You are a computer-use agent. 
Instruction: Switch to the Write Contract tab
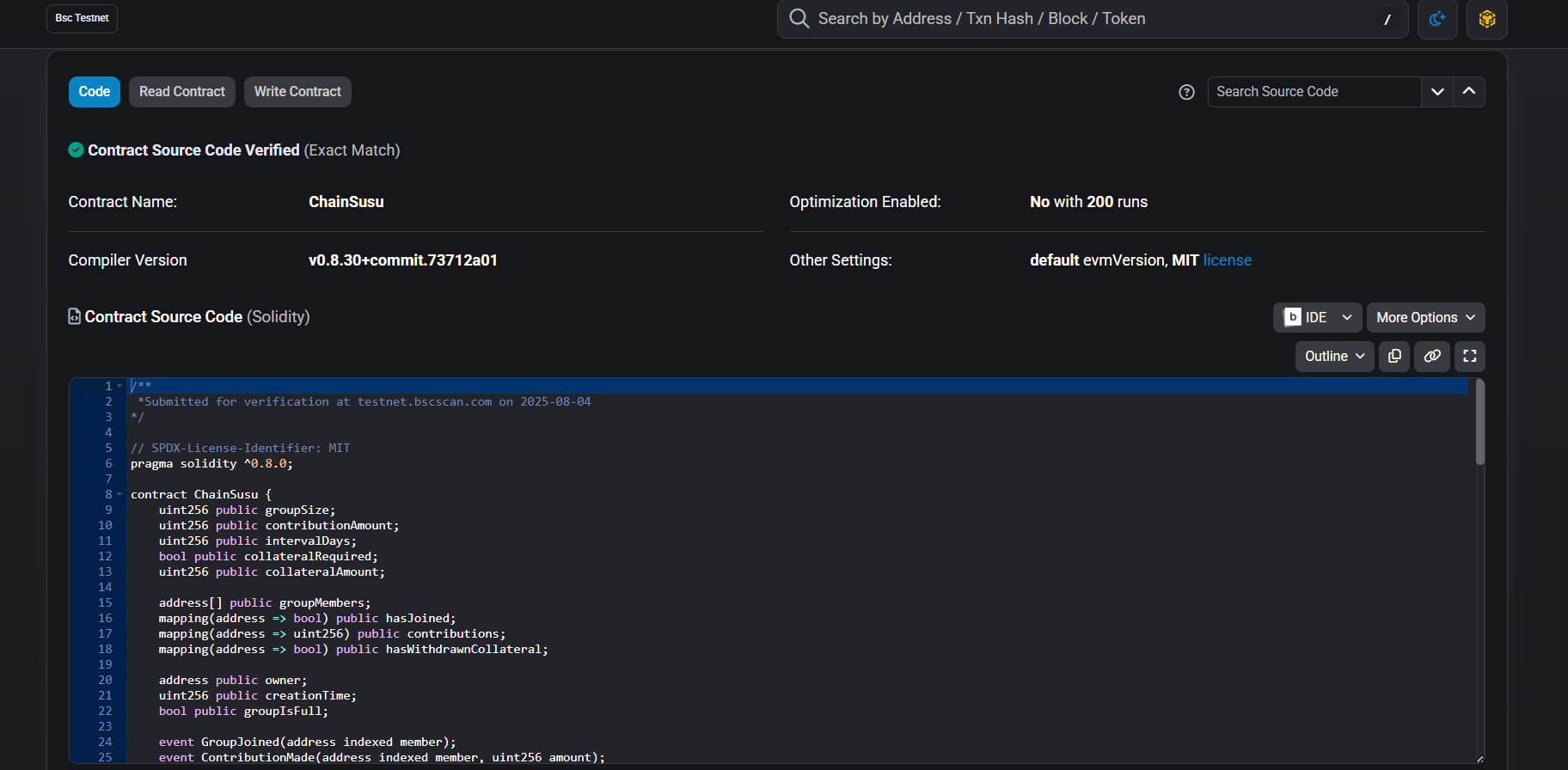coord(297,92)
